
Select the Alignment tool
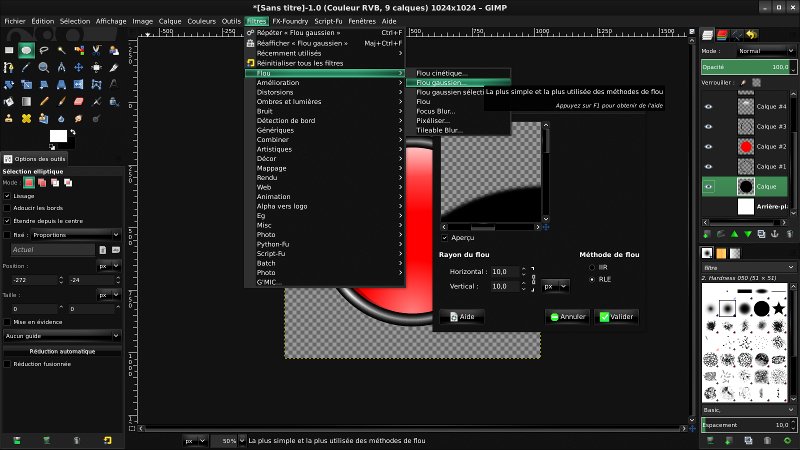96,67
